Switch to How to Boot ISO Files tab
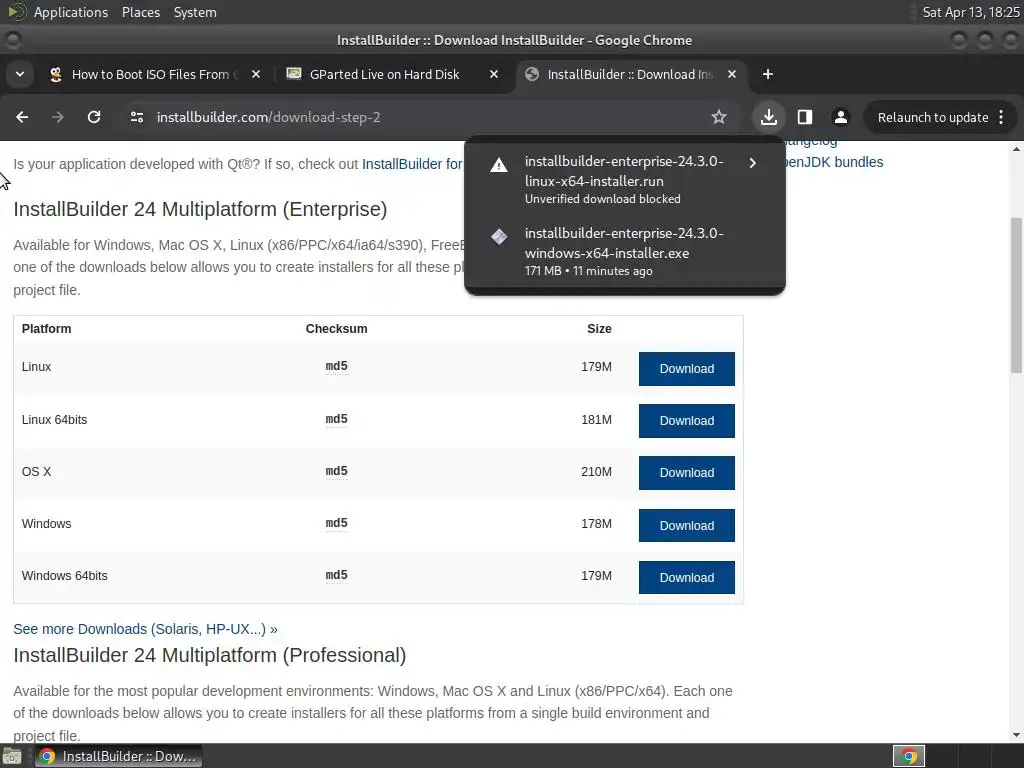The width and height of the screenshot is (1024, 768). (154, 74)
